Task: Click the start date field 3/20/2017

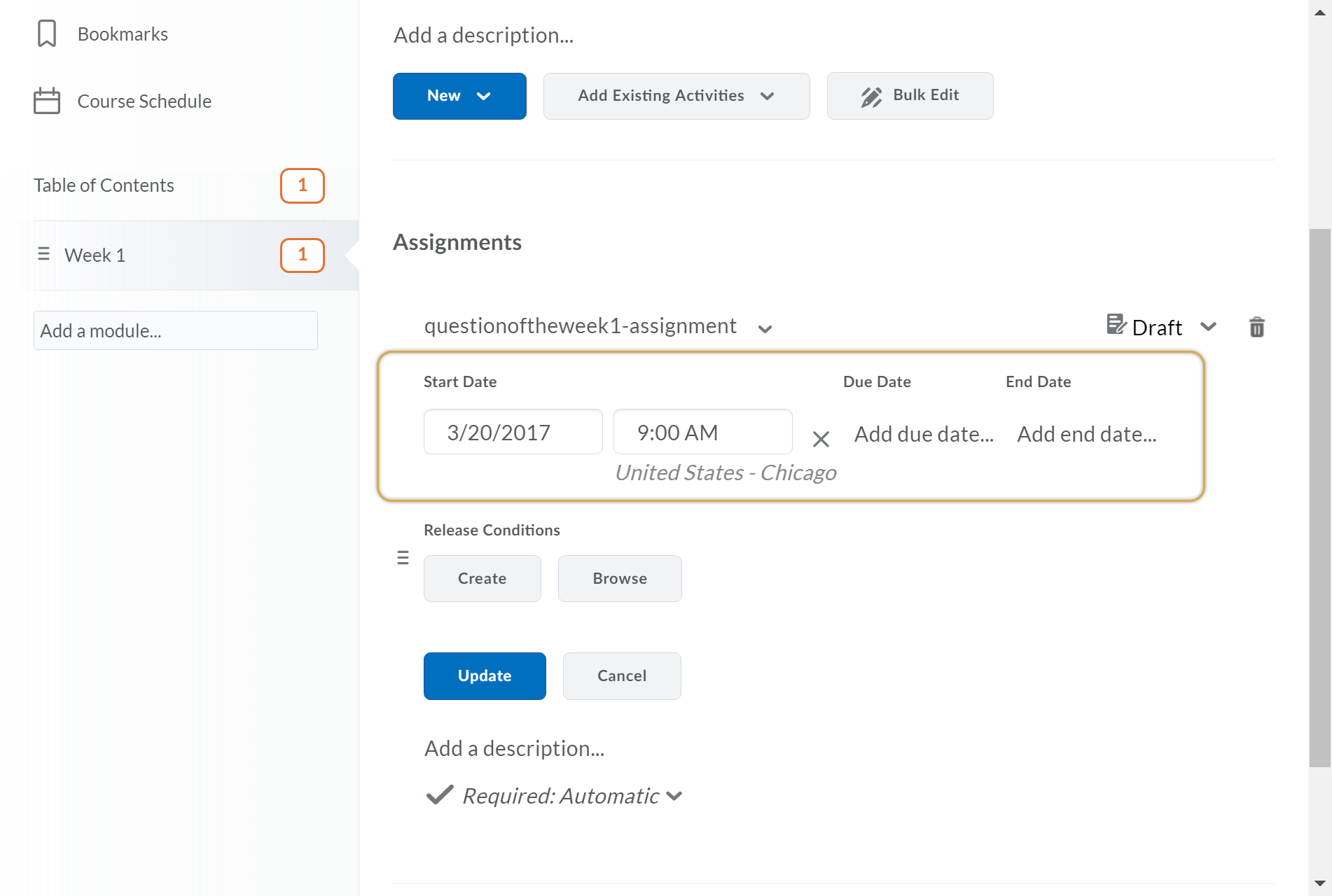Action: [513, 432]
